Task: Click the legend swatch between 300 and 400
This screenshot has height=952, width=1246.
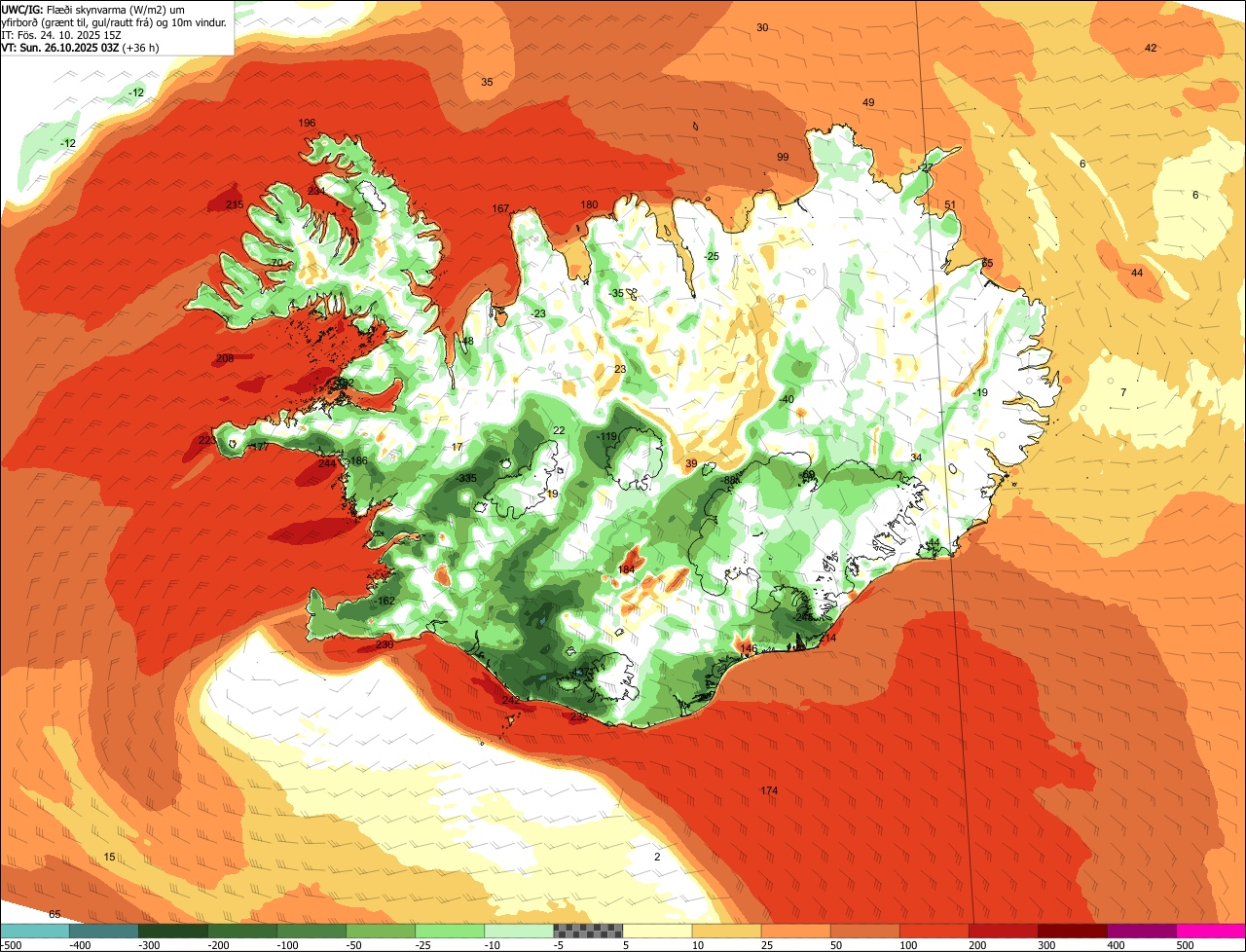Action: pos(1072,931)
